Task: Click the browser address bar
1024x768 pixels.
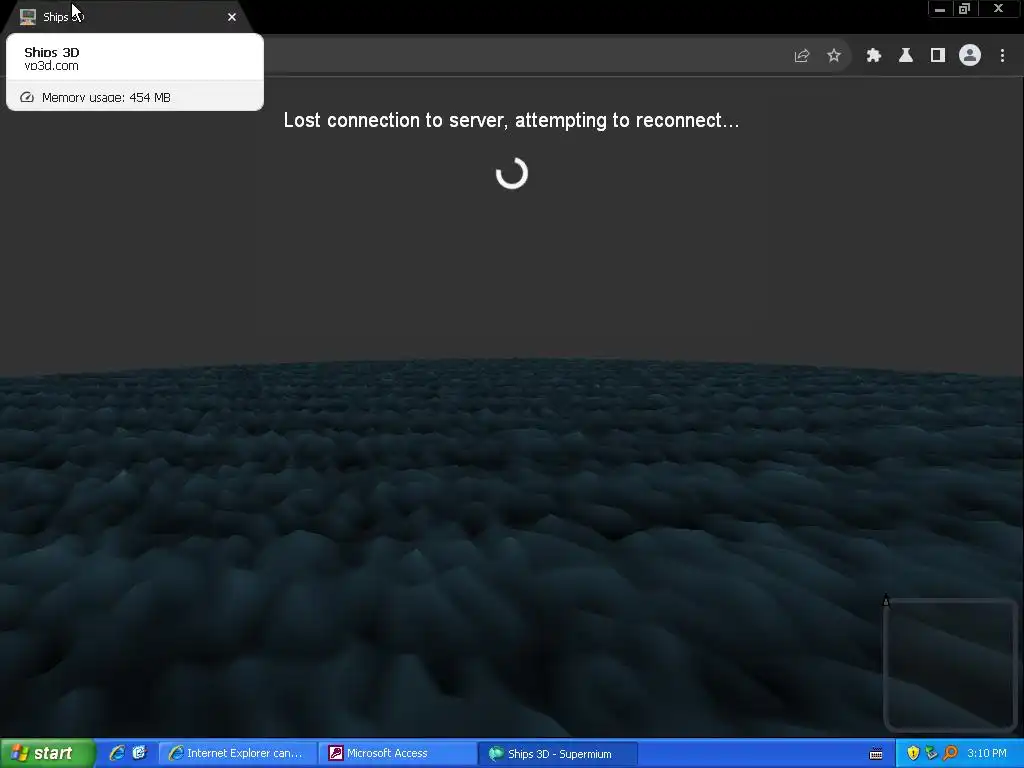Action: coord(522,56)
